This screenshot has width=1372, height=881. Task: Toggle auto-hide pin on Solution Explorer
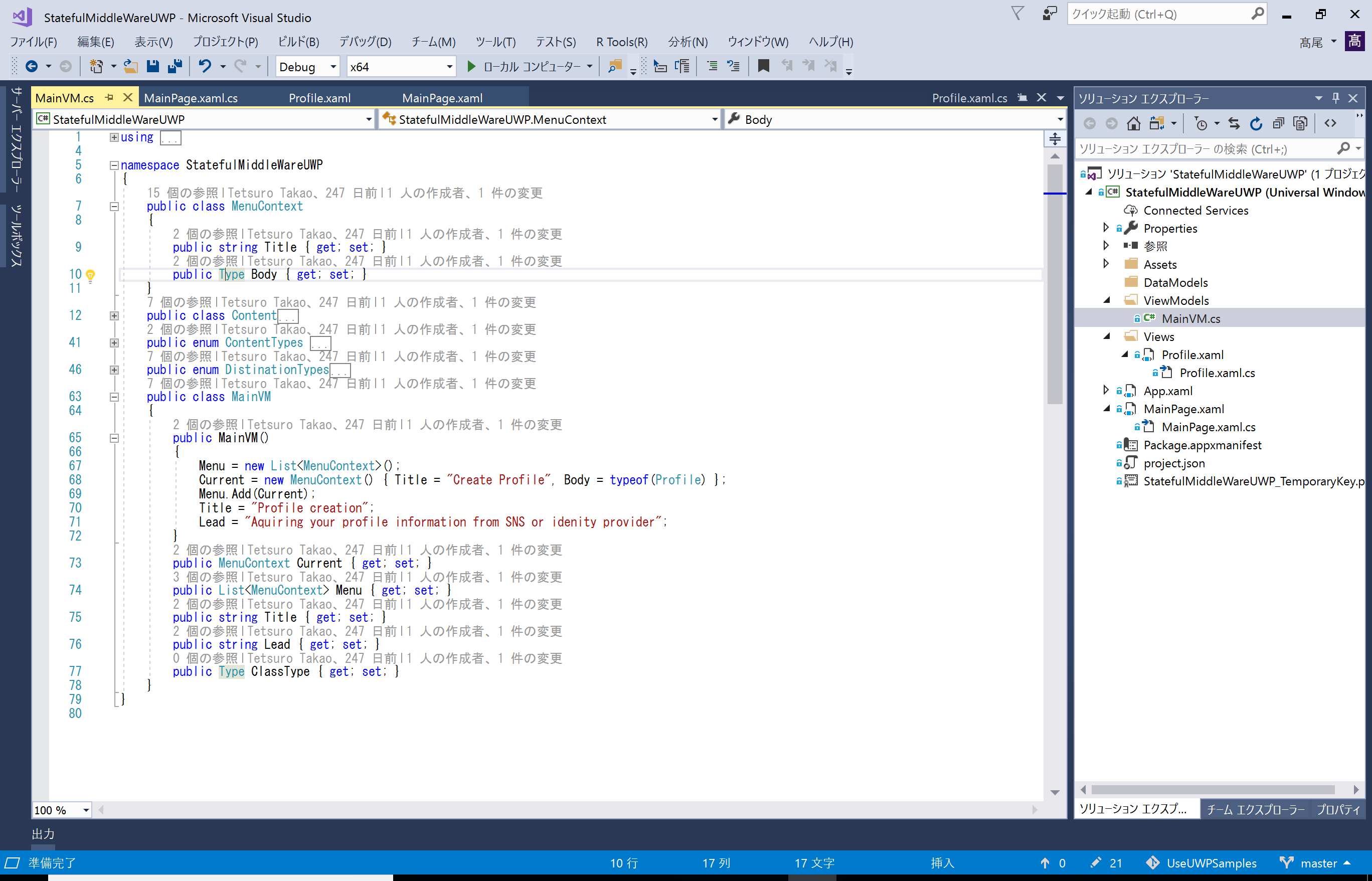(1335, 98)
